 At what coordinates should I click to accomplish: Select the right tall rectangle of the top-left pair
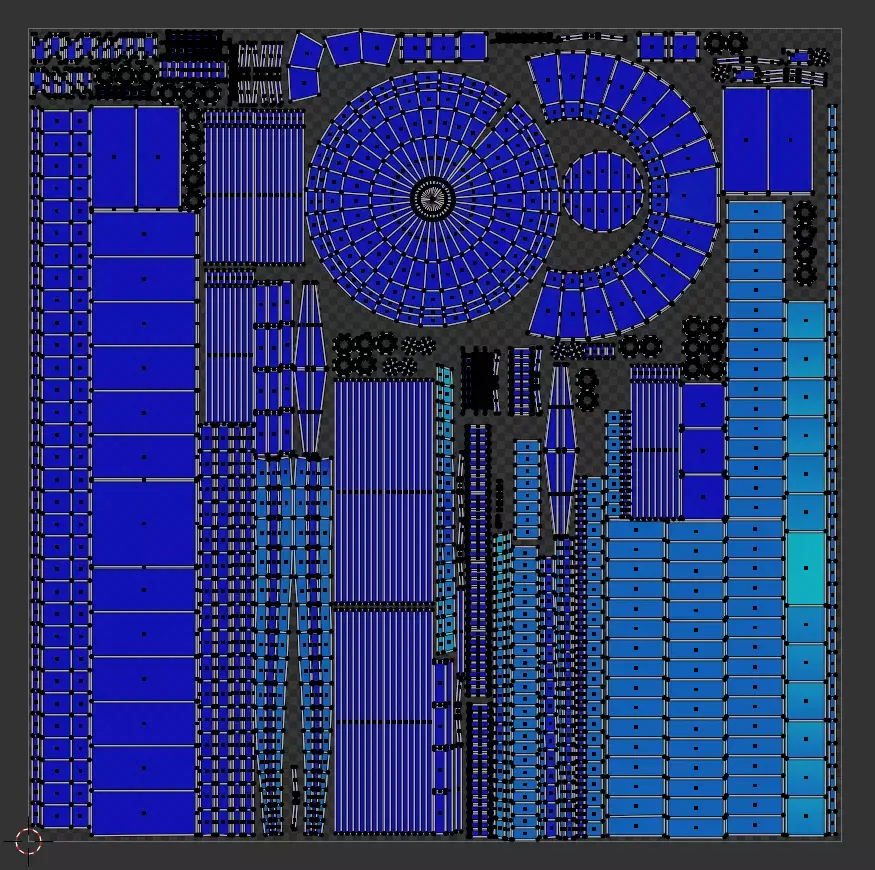coord(158,157)
